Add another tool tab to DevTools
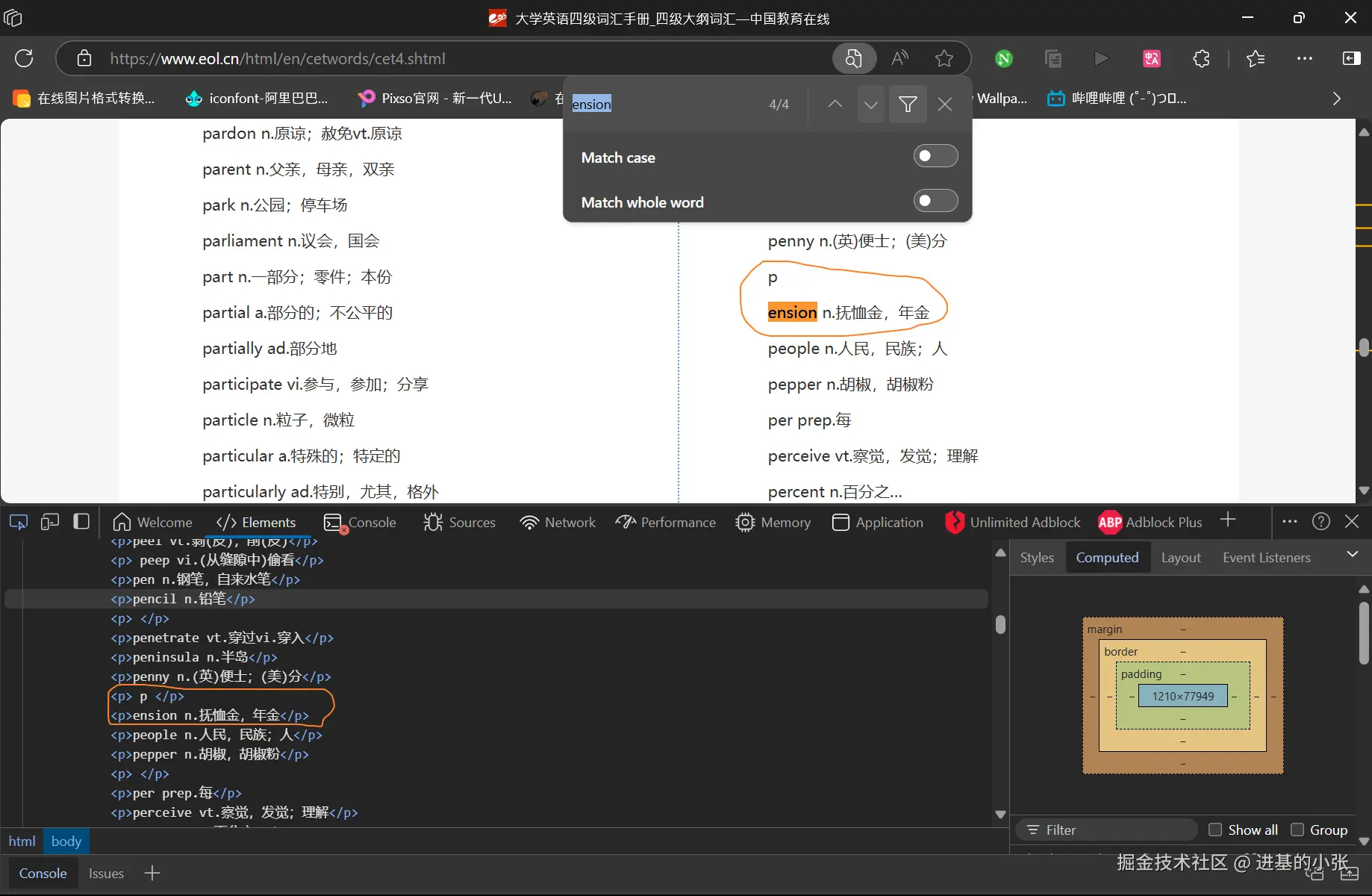This screenshot has height=896, width=1372. [x=1228, y=520]
